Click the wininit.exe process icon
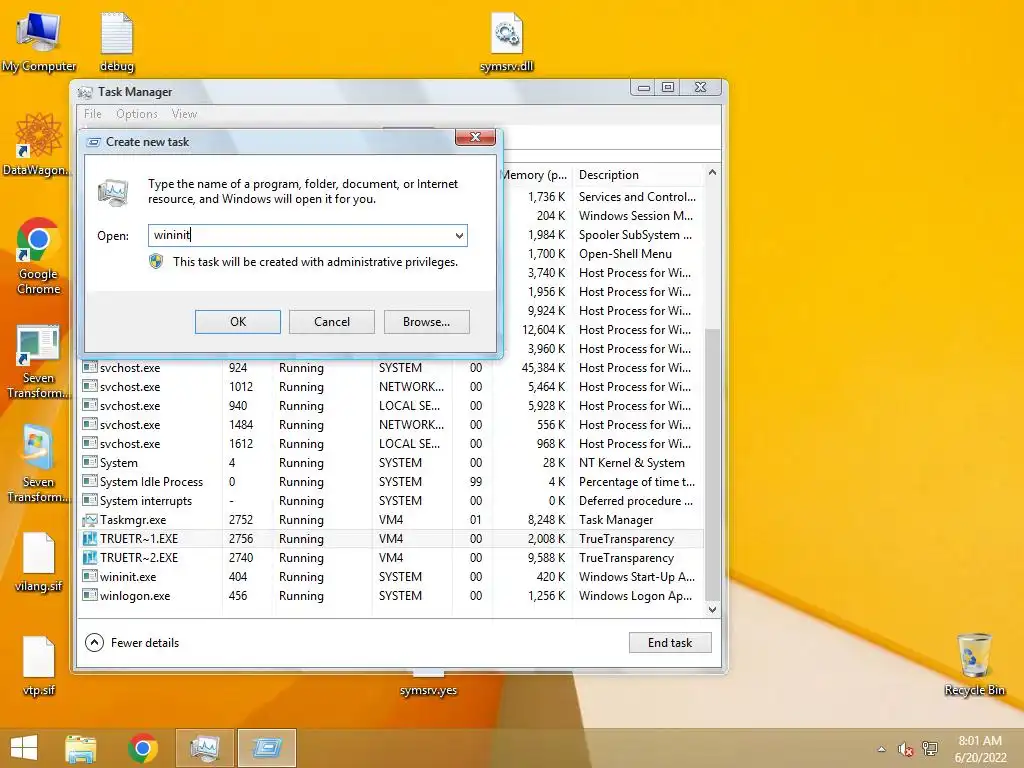The width and height of the screenshot is (1024, 768). click(89, 577)
